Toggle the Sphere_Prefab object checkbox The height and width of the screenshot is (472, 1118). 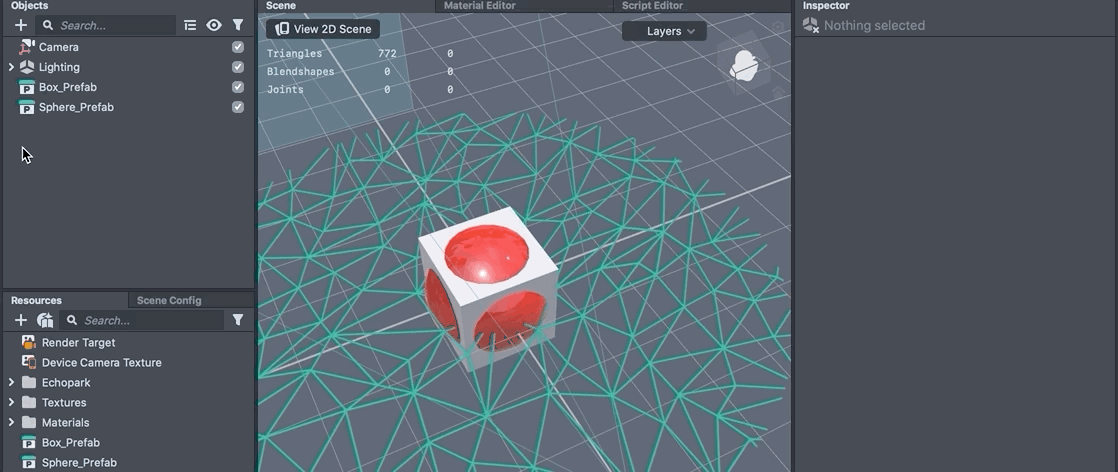tap(238, 107)
